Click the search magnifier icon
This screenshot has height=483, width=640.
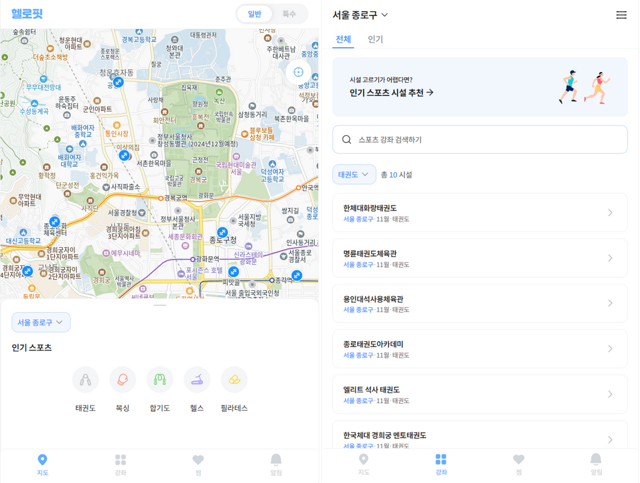pyautogui.click(x=347, y=140)
